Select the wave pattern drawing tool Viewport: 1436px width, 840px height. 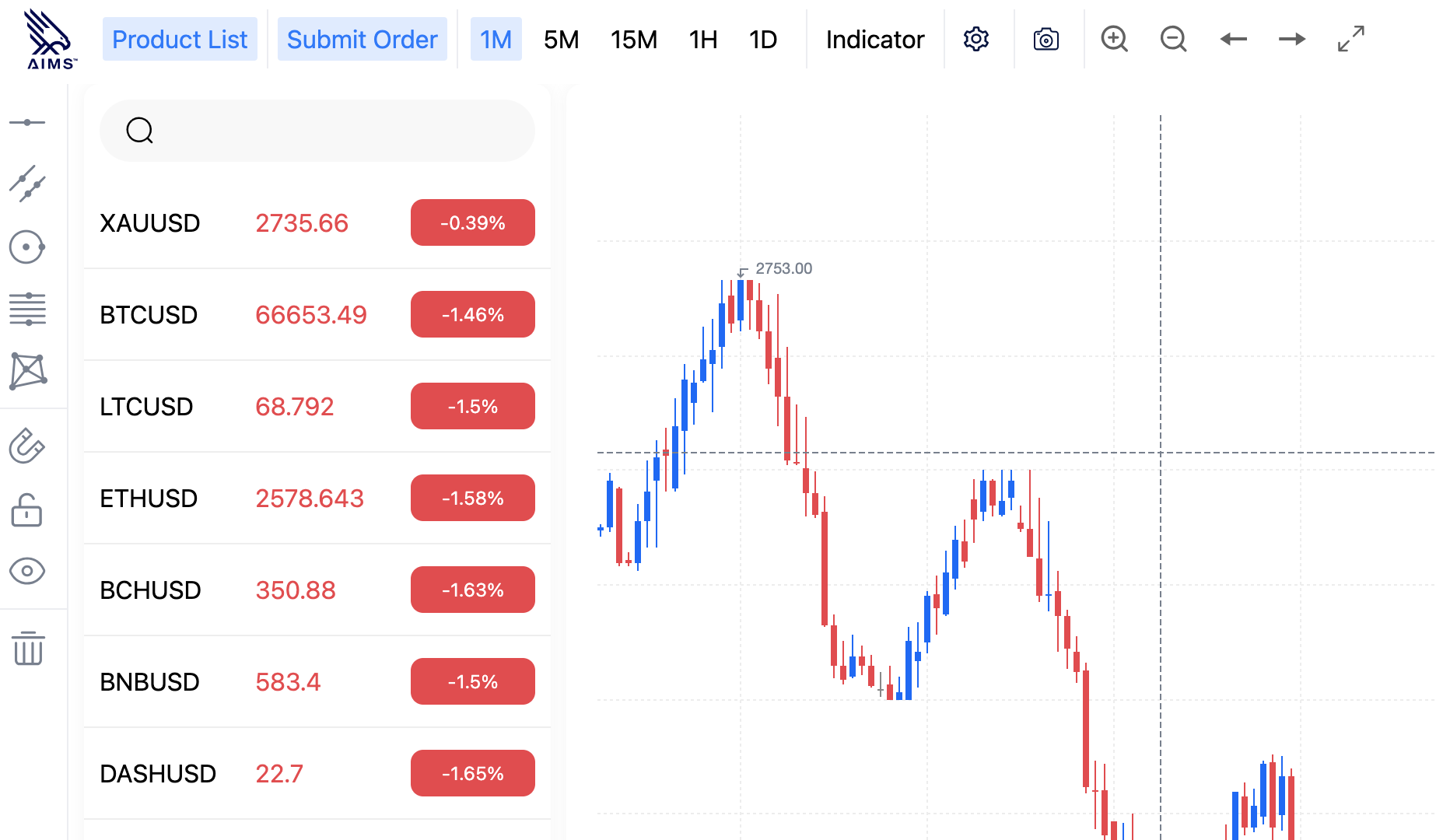pyautogui.click(x=28, y=371)
